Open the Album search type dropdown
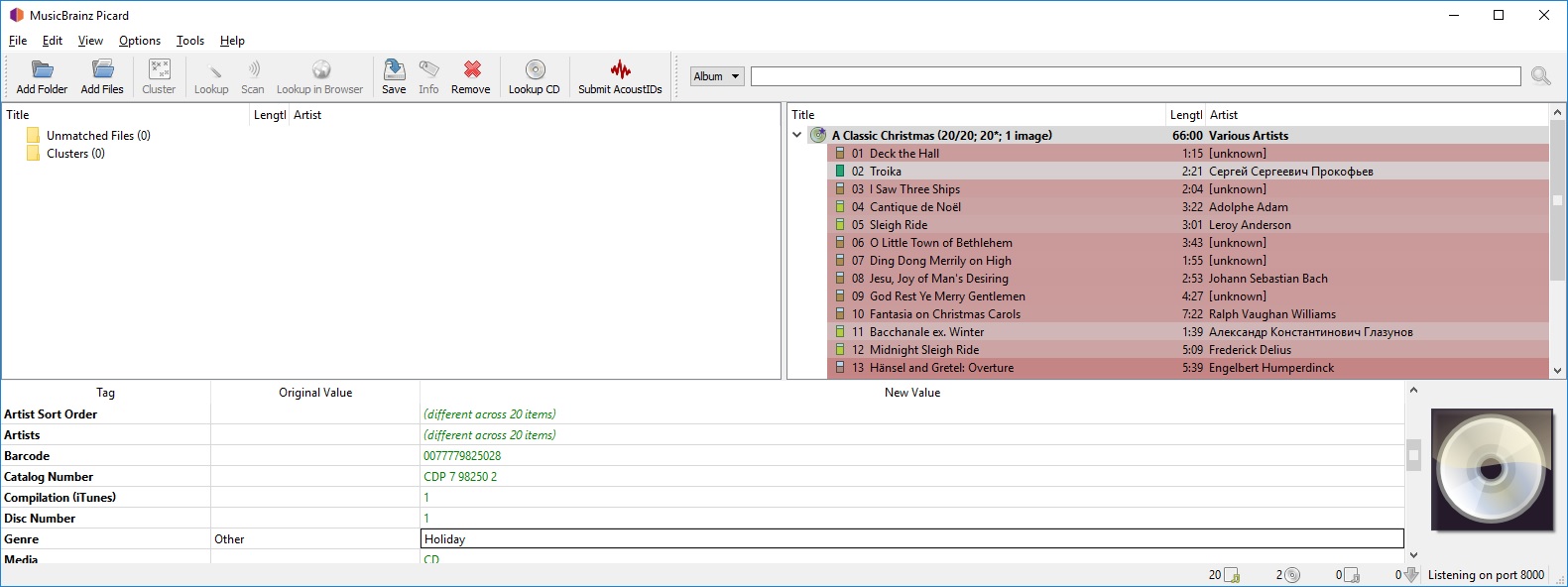This screenshot has width=1568, height=587. pos(717,76)
